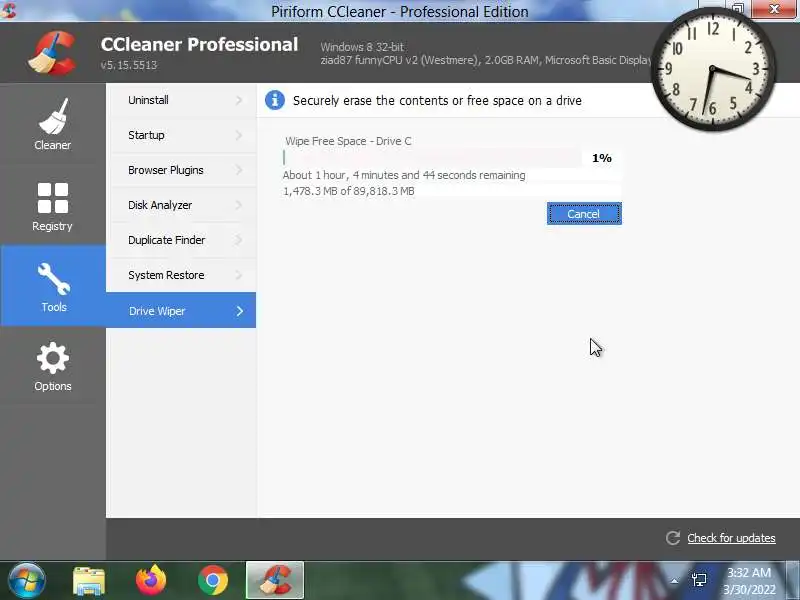Viewport: 800px width, 600px height.
Task: Show hidden system tray icons
Action: click(674, 581)
